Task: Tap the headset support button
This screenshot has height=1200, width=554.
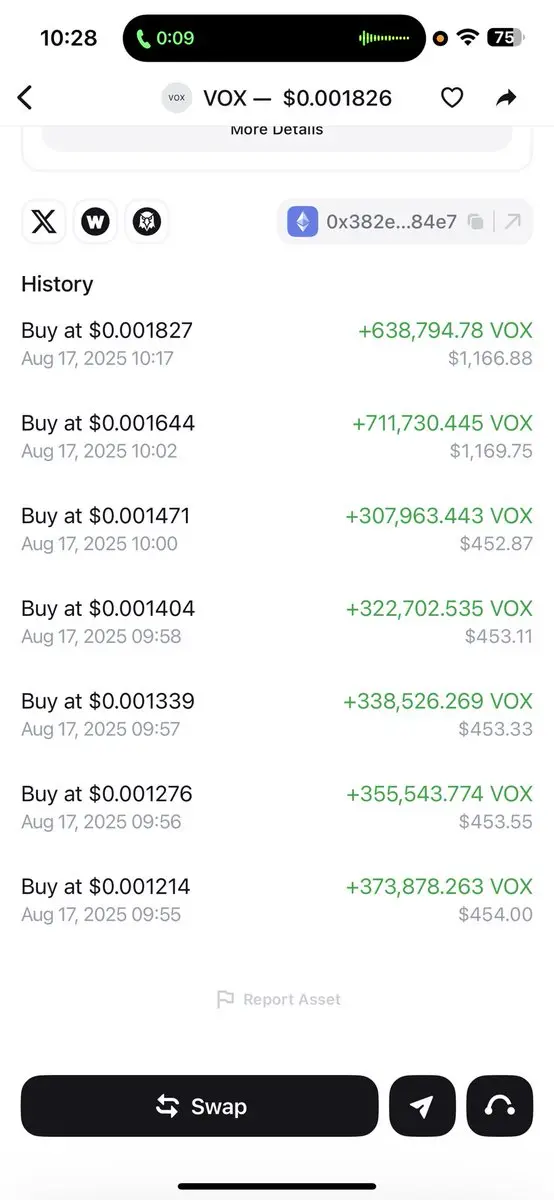Action: point(500,1106)
